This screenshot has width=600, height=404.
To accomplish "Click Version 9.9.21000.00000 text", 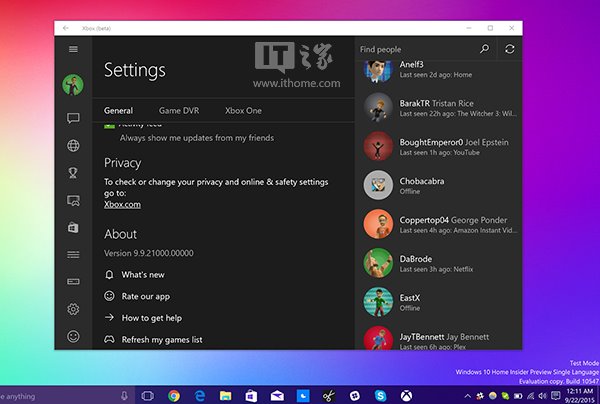I will point(148,253).
